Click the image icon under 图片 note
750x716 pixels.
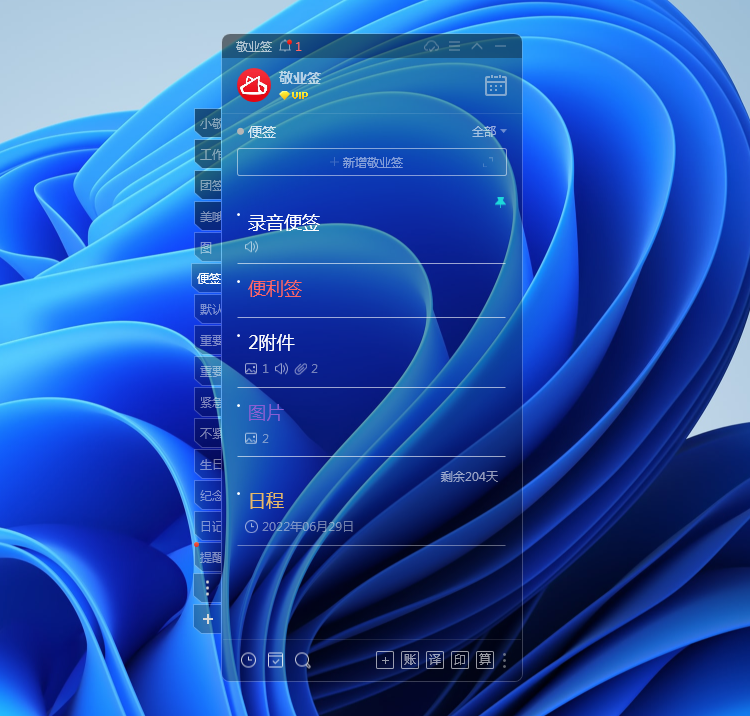coord(251,438)
